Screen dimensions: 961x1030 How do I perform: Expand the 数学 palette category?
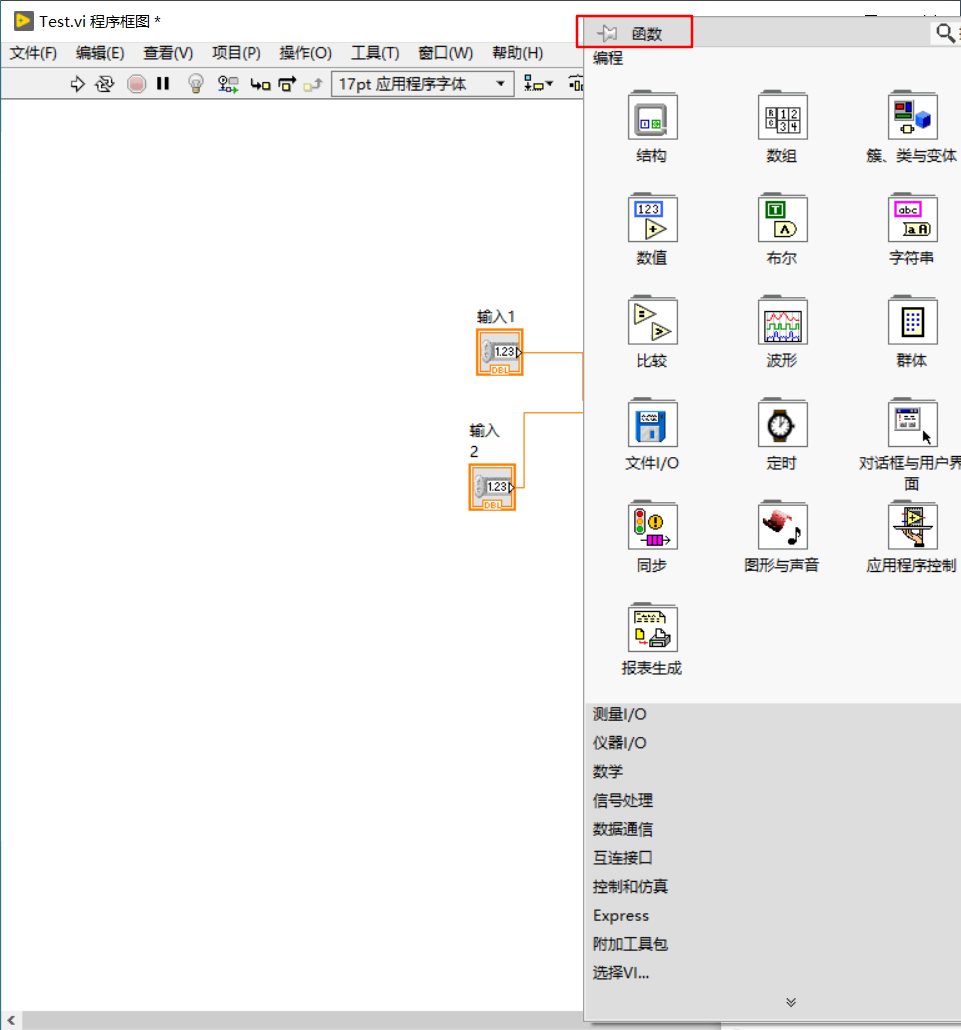pos(608,771)
